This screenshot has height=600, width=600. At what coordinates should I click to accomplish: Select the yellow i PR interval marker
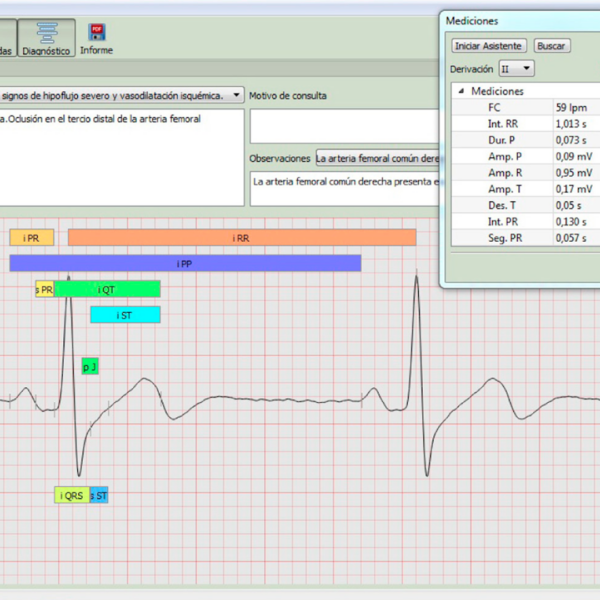[x=32, y=238]
